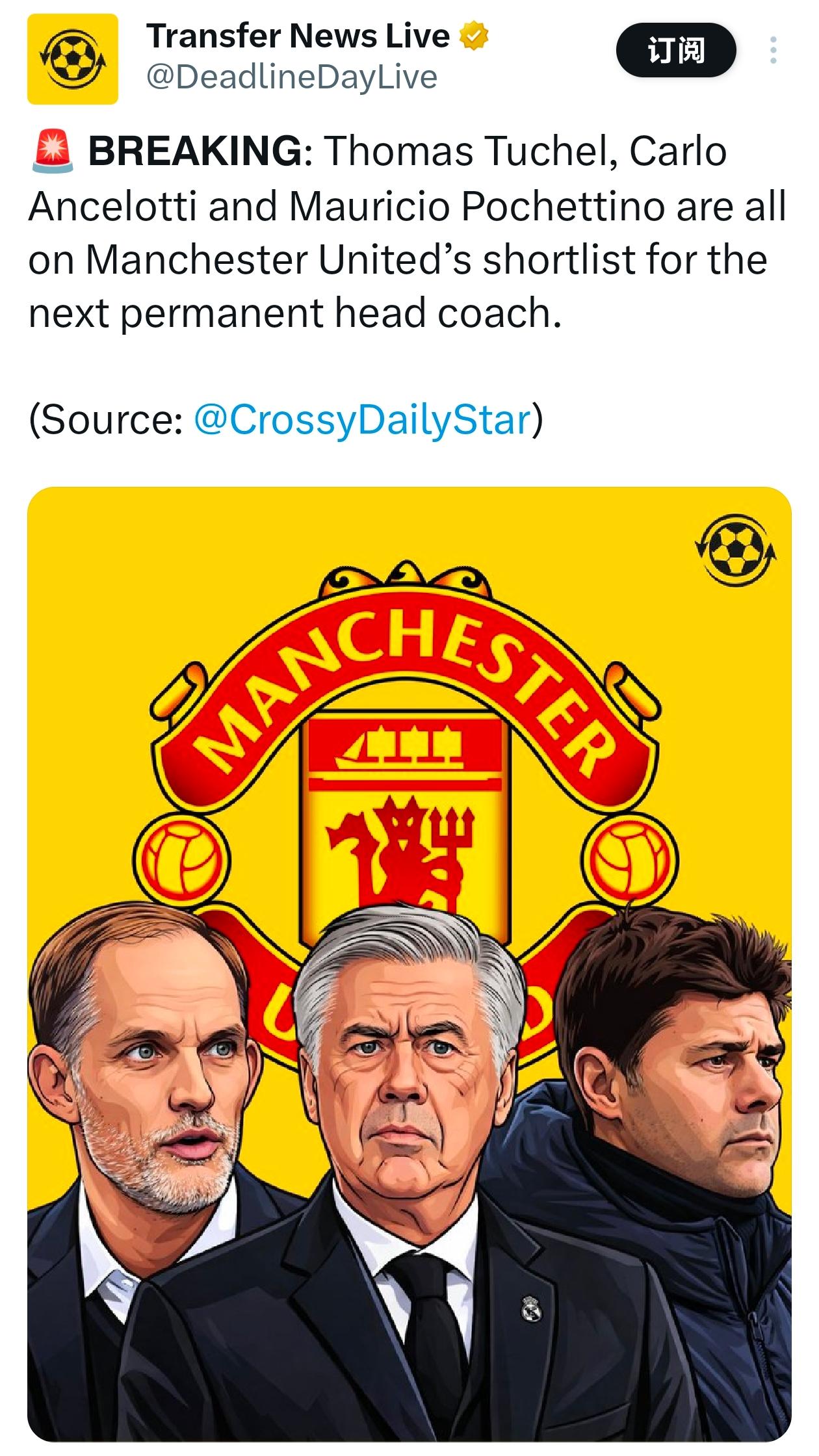
Task: Click the football watermark logo in image
Action: pos(735,549)
